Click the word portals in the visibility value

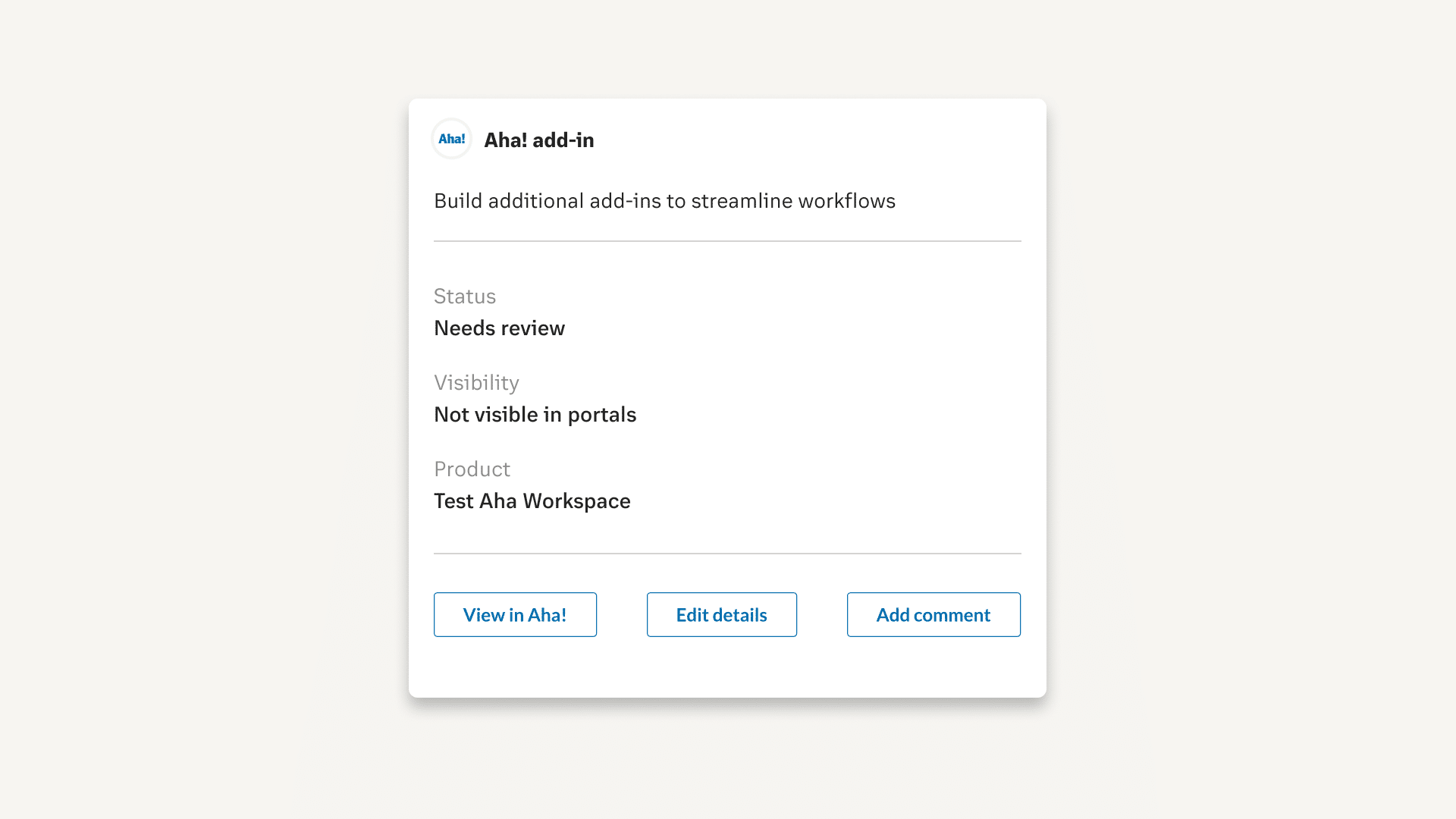point(602,416)
